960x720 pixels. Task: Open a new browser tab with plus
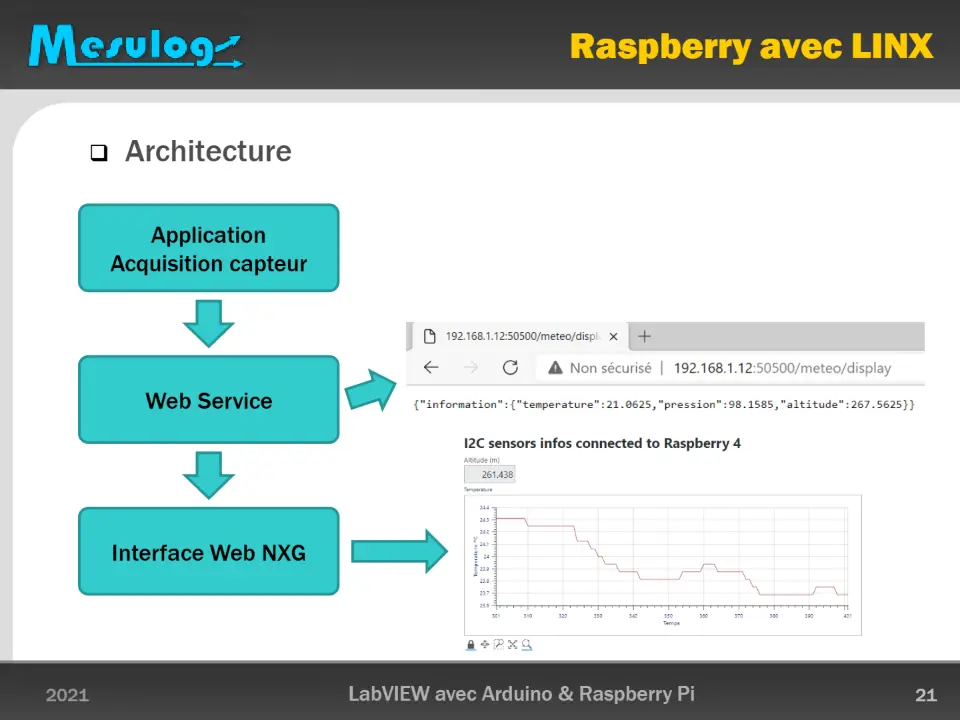click(644, 336)
